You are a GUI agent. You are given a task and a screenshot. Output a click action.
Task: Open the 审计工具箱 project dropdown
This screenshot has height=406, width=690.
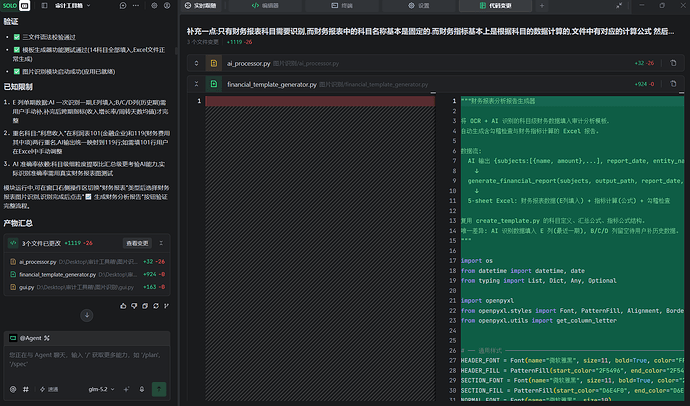point(72,5)
